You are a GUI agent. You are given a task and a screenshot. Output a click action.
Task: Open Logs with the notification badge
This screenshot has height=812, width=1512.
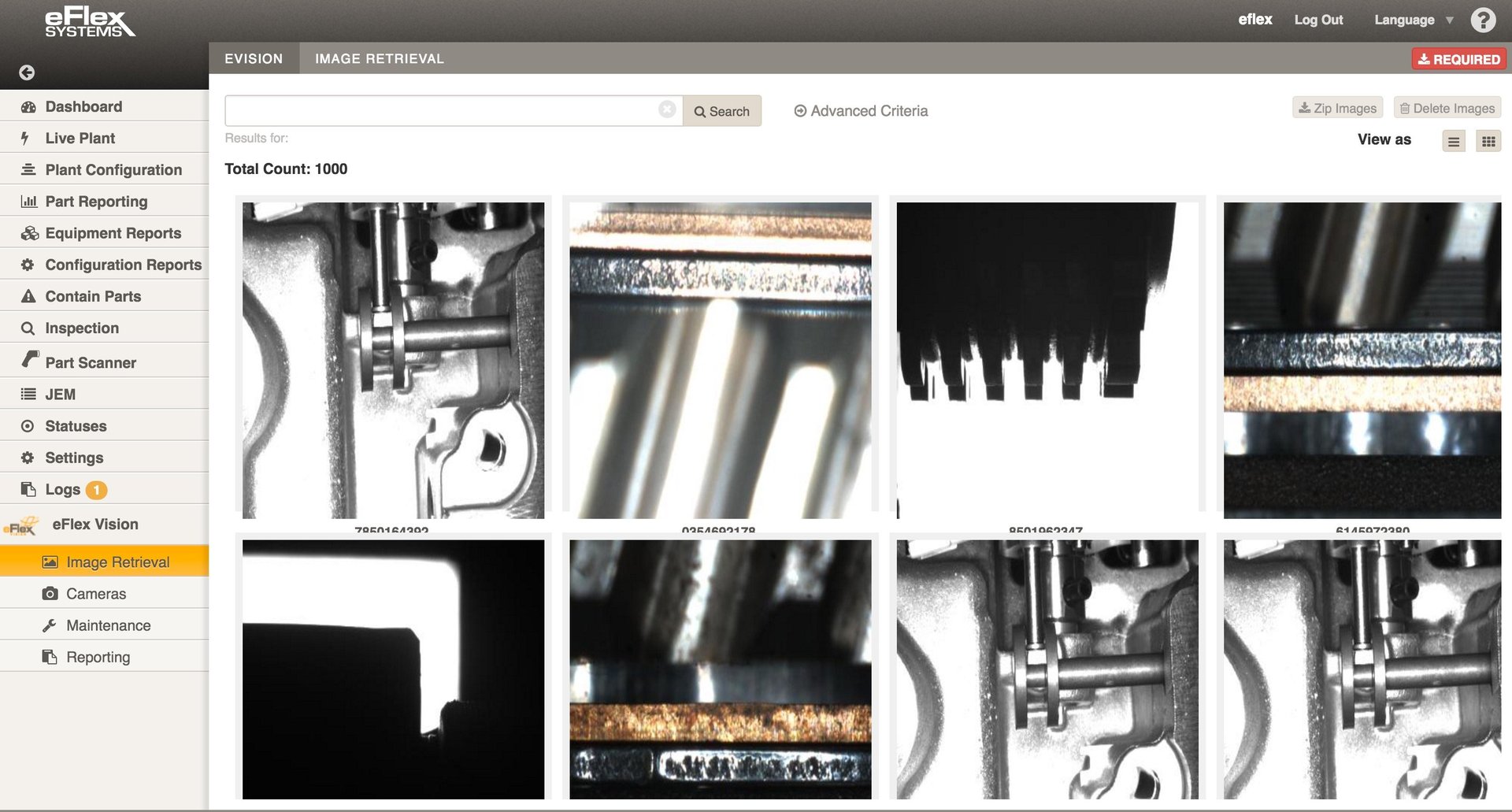[x=63, y=489]
